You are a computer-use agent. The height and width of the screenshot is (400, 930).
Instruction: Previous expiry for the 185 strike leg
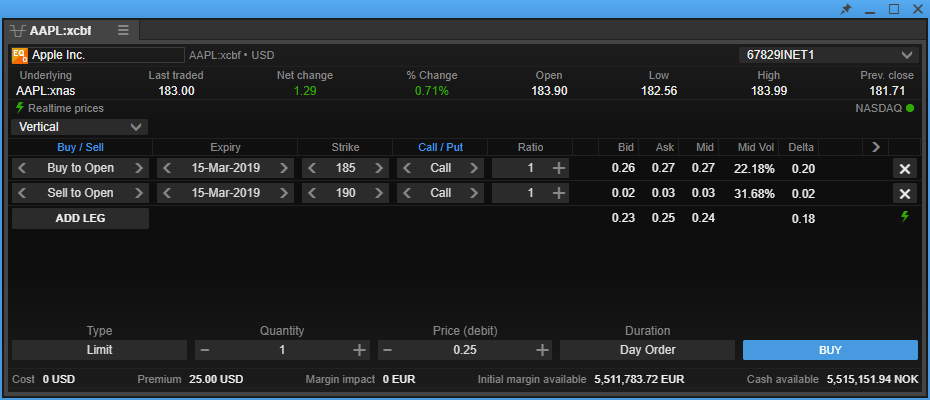pos(167,168)
